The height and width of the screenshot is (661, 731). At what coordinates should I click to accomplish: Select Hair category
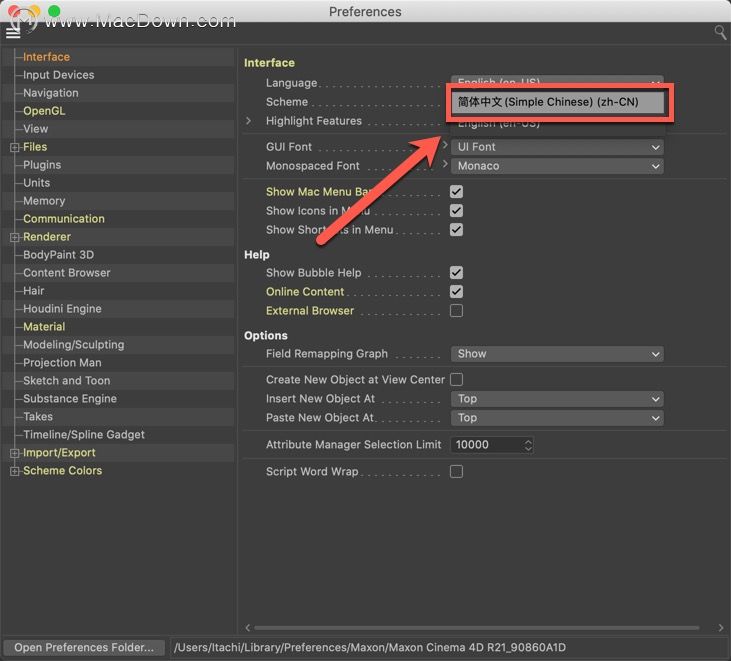[x=34, y=291]
